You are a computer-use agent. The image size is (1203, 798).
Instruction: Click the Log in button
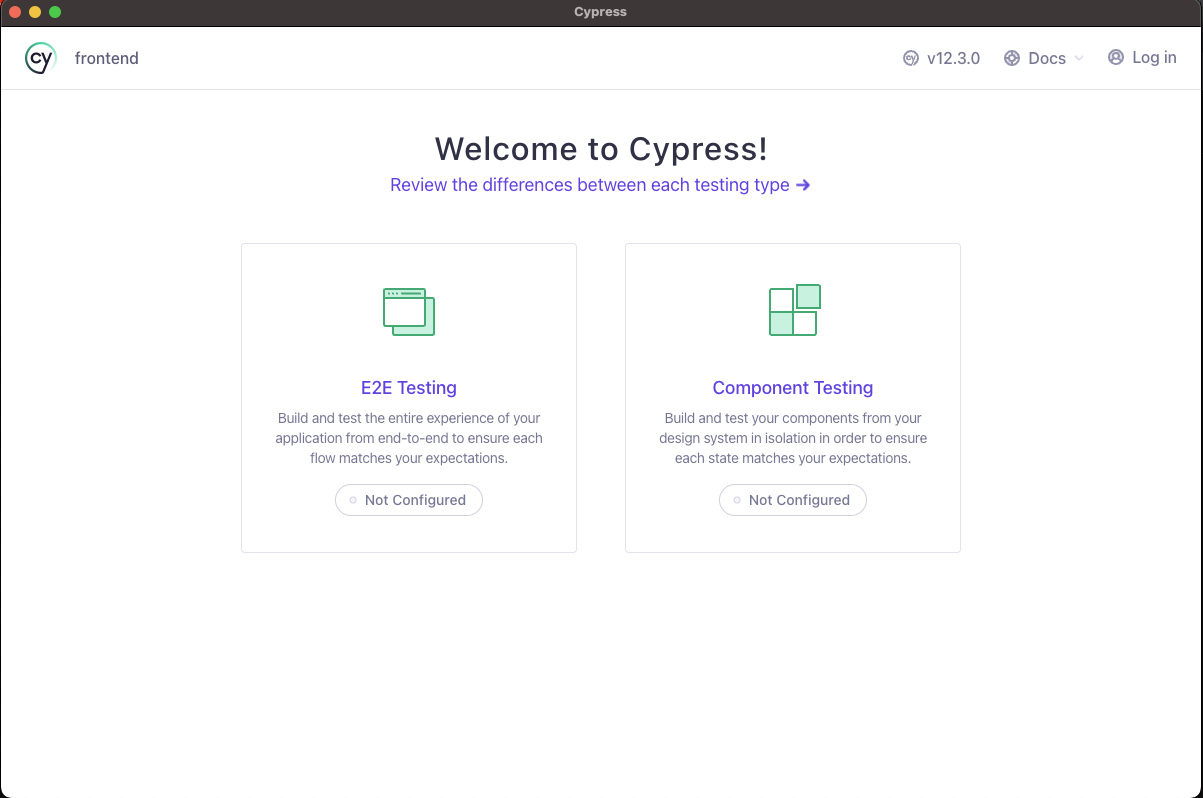tap(1142, 57)
